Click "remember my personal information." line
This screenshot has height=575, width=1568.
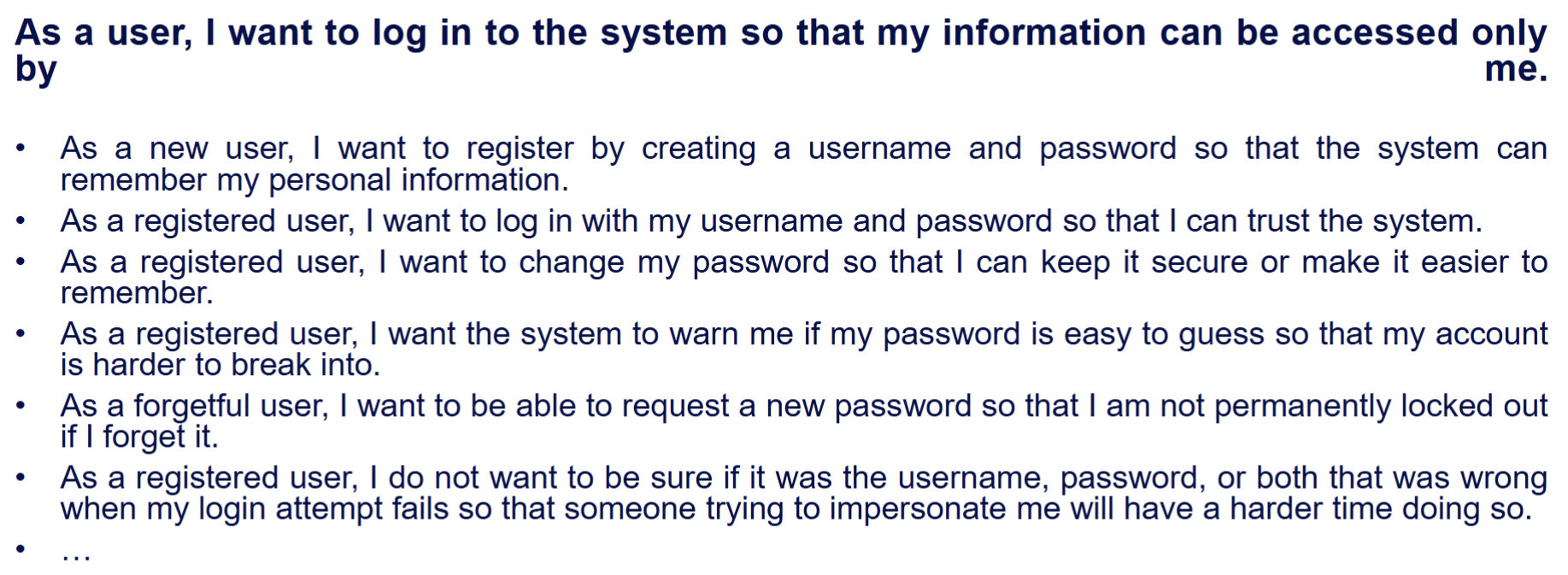click(314, 180)
